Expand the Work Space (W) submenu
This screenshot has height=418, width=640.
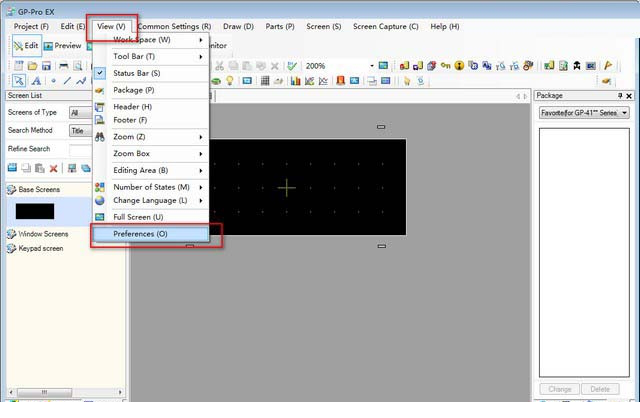click(151, 40)
